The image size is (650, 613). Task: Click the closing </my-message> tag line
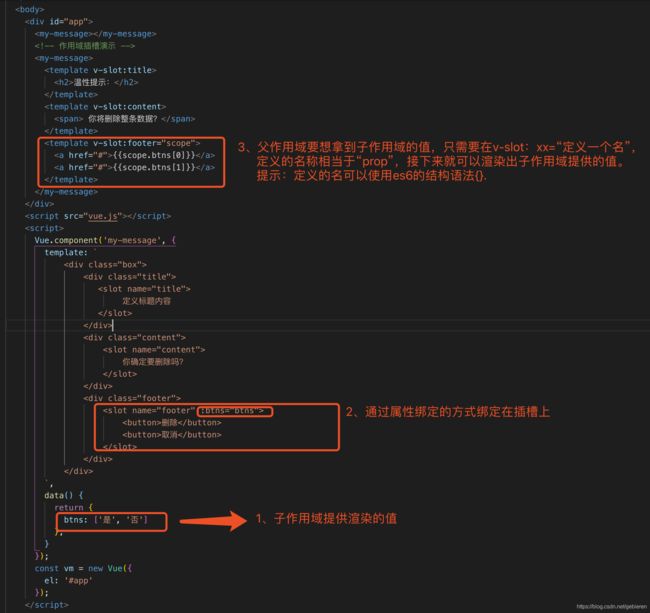coord(66,191)
